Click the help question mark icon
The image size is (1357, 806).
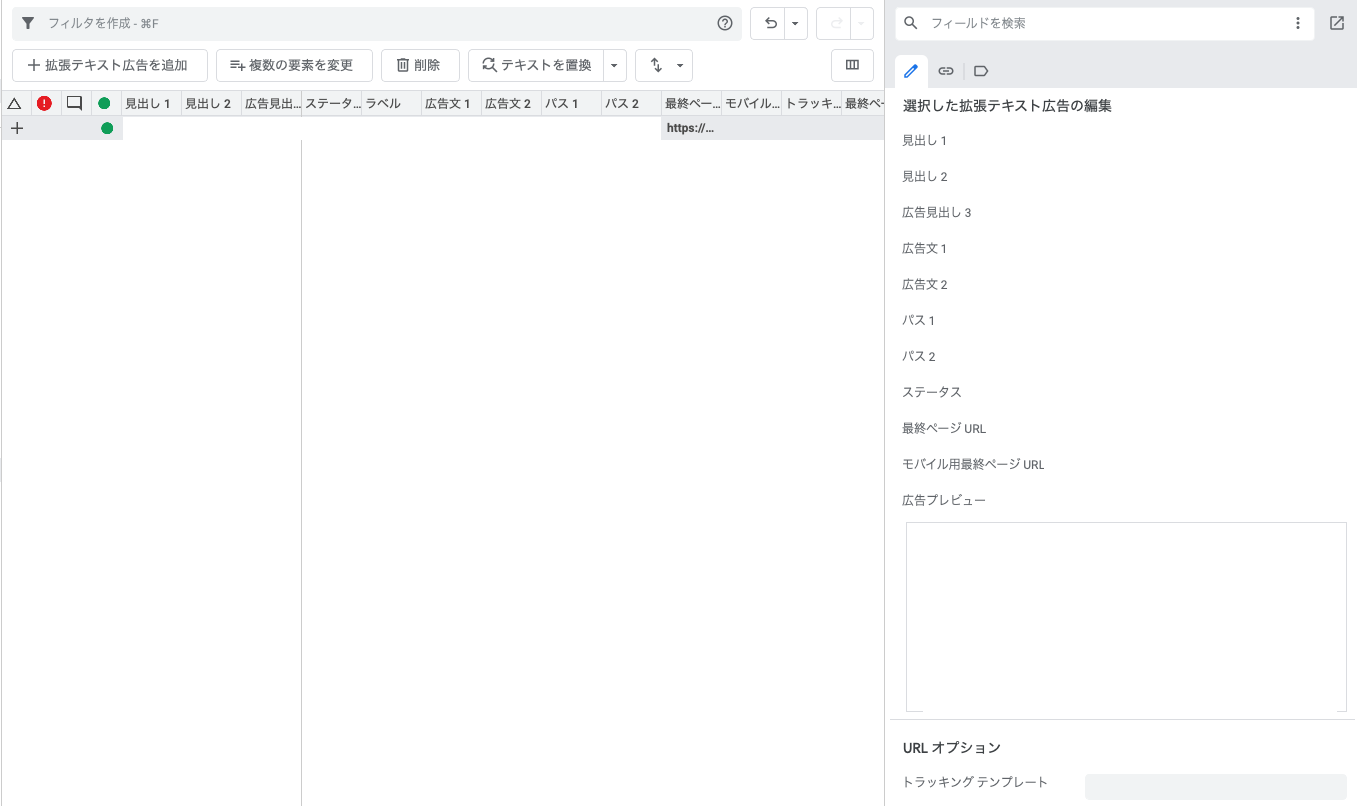tap(725, 24)
